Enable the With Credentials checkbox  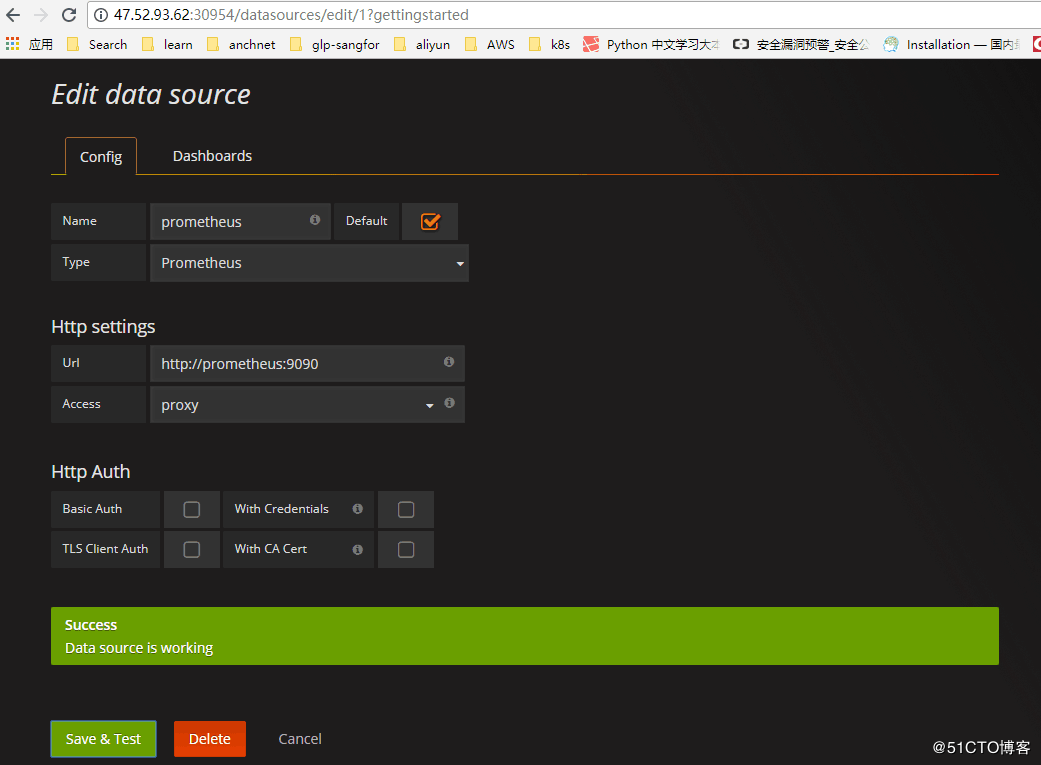[x=406, y=509]
